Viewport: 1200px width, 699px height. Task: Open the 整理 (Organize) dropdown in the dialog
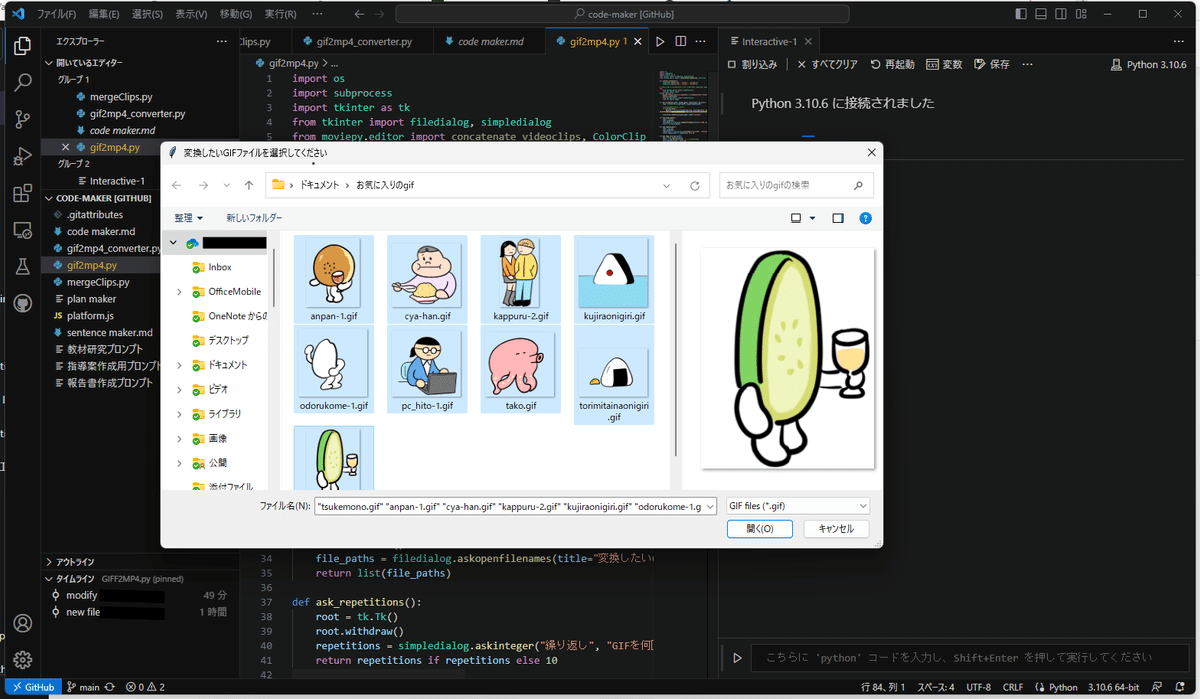coord(188,218)
